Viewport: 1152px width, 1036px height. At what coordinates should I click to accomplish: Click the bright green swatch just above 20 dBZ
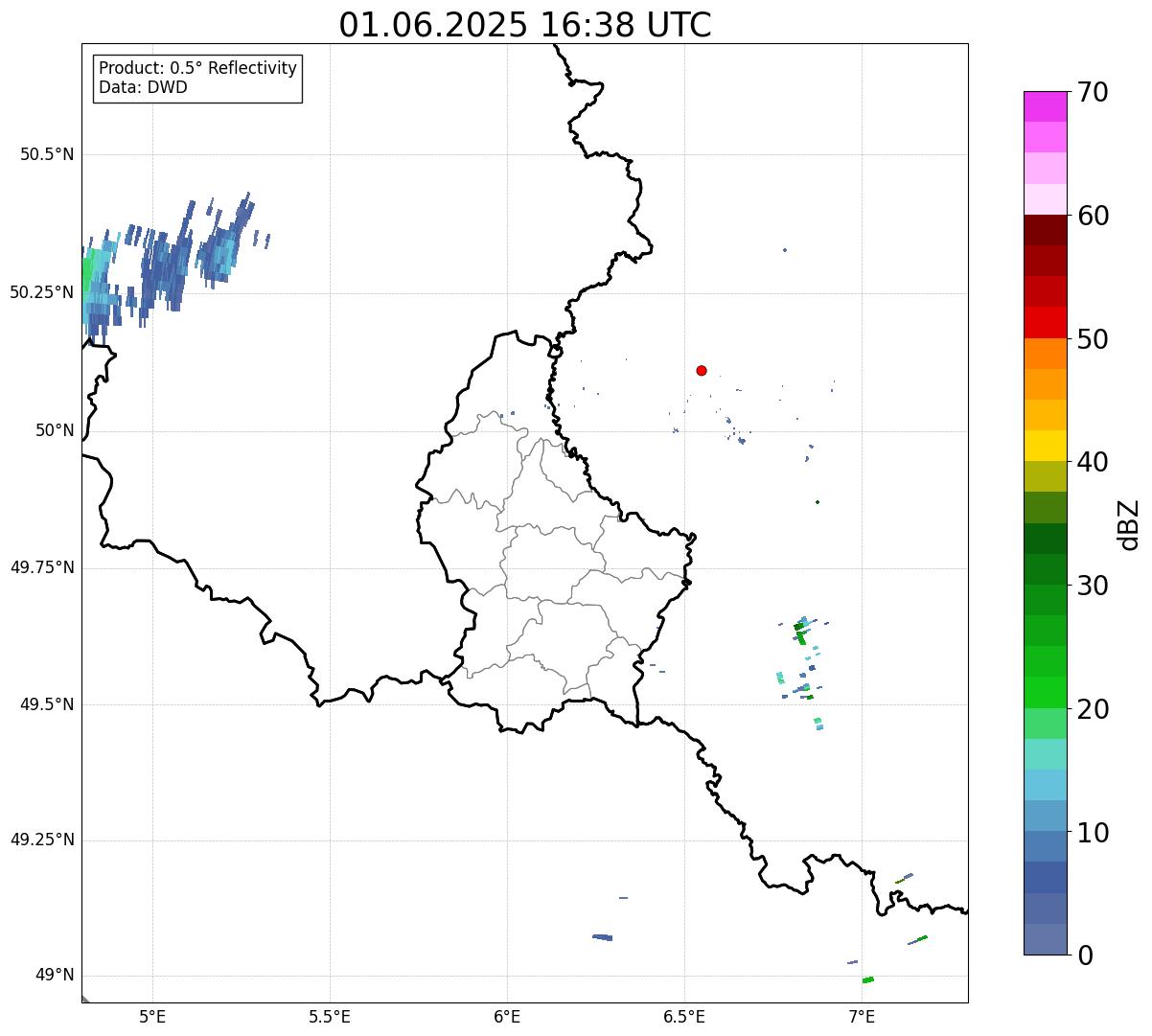1045,692
